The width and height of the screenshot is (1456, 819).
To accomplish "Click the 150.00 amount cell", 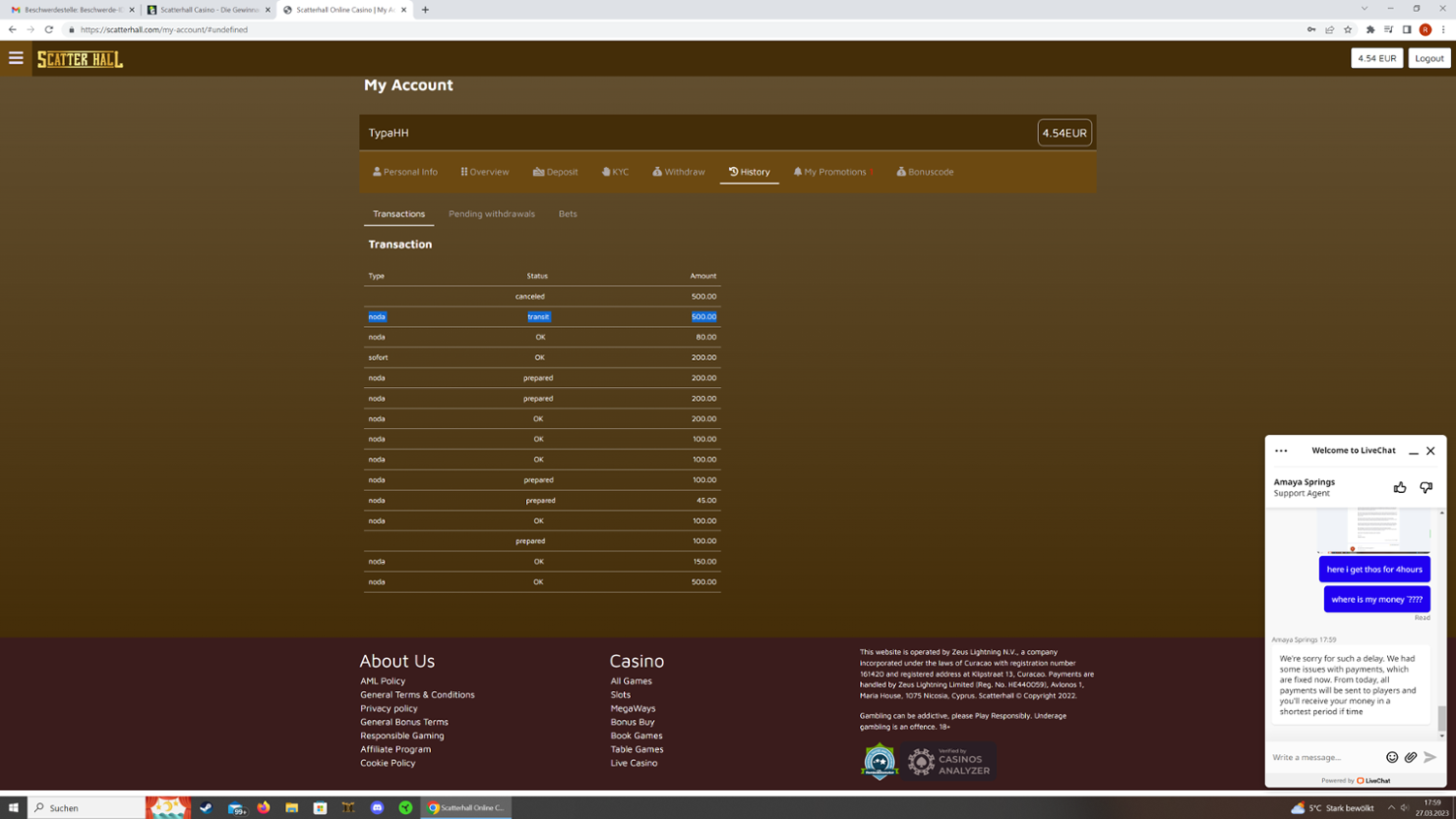I will click(704, 561).
